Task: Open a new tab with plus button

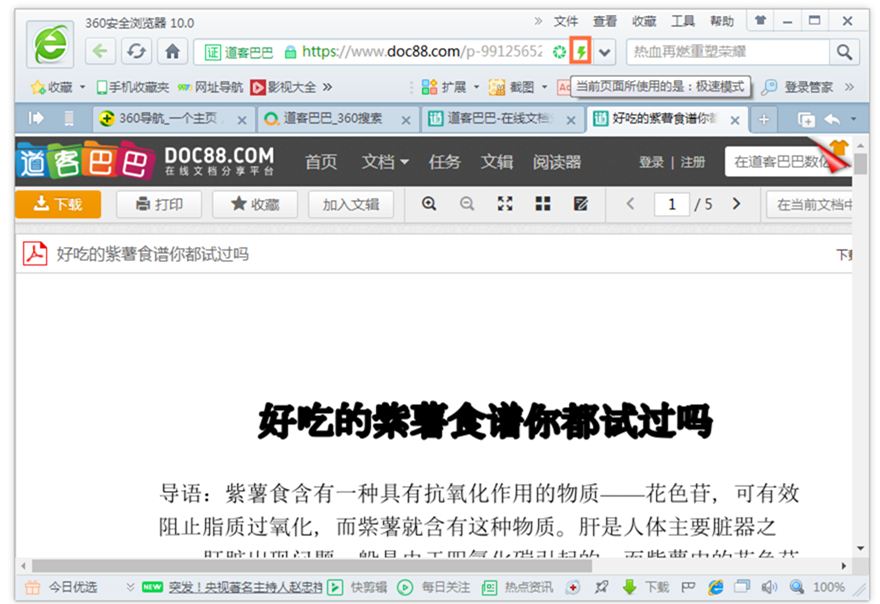Action: point(763,120)
